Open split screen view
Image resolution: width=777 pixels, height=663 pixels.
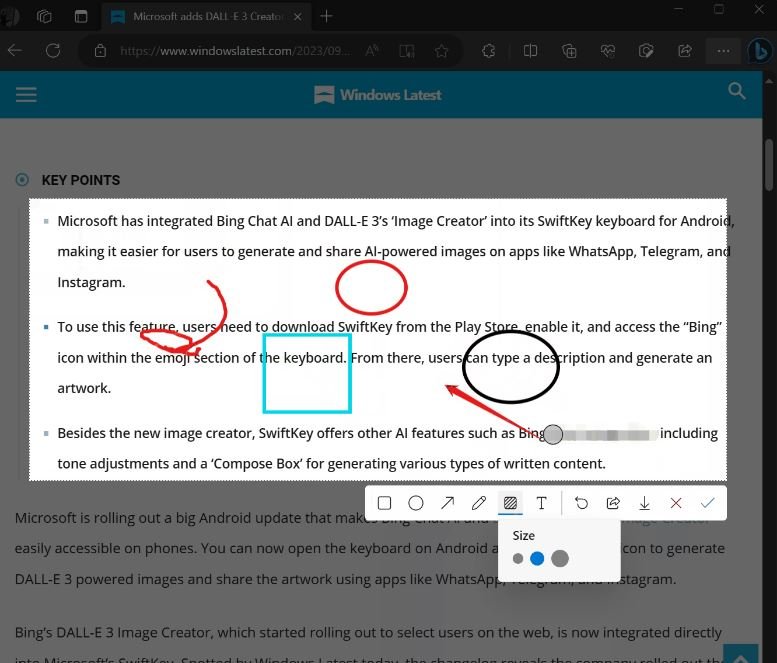click(x=530, y=51)
